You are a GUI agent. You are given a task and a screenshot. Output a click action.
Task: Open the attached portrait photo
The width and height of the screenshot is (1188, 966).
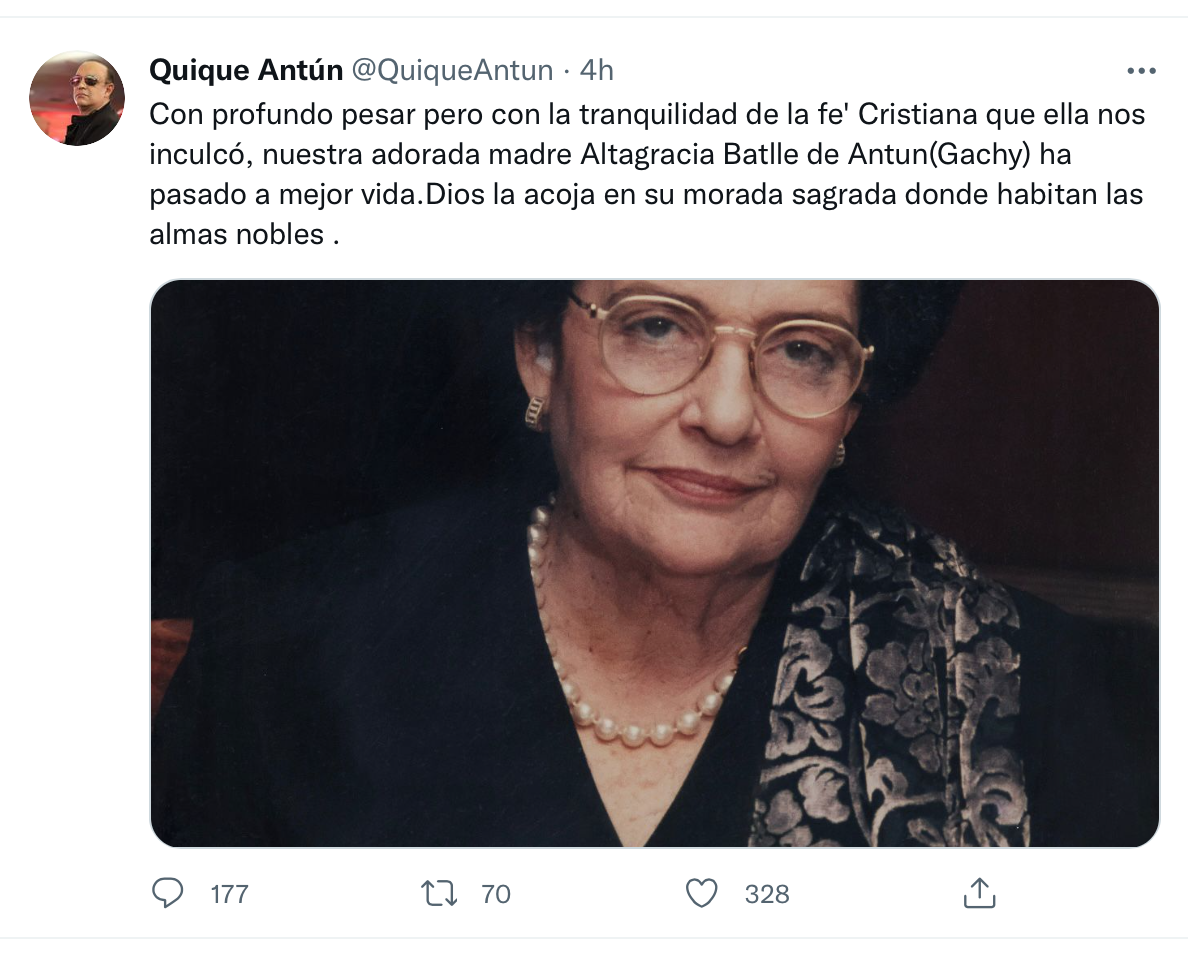click(655, 563)
